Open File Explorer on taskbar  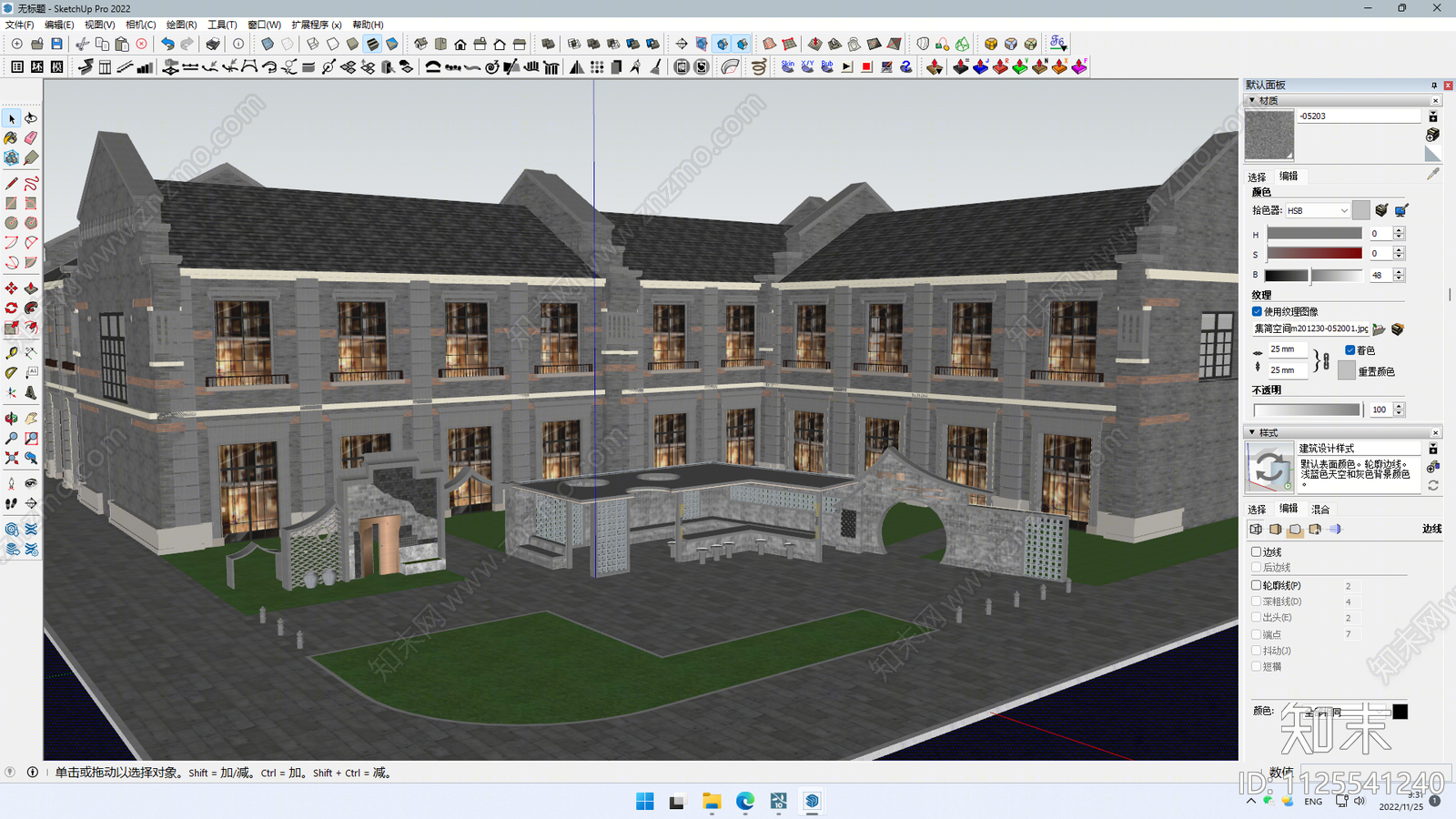click(x=712, y=801)
